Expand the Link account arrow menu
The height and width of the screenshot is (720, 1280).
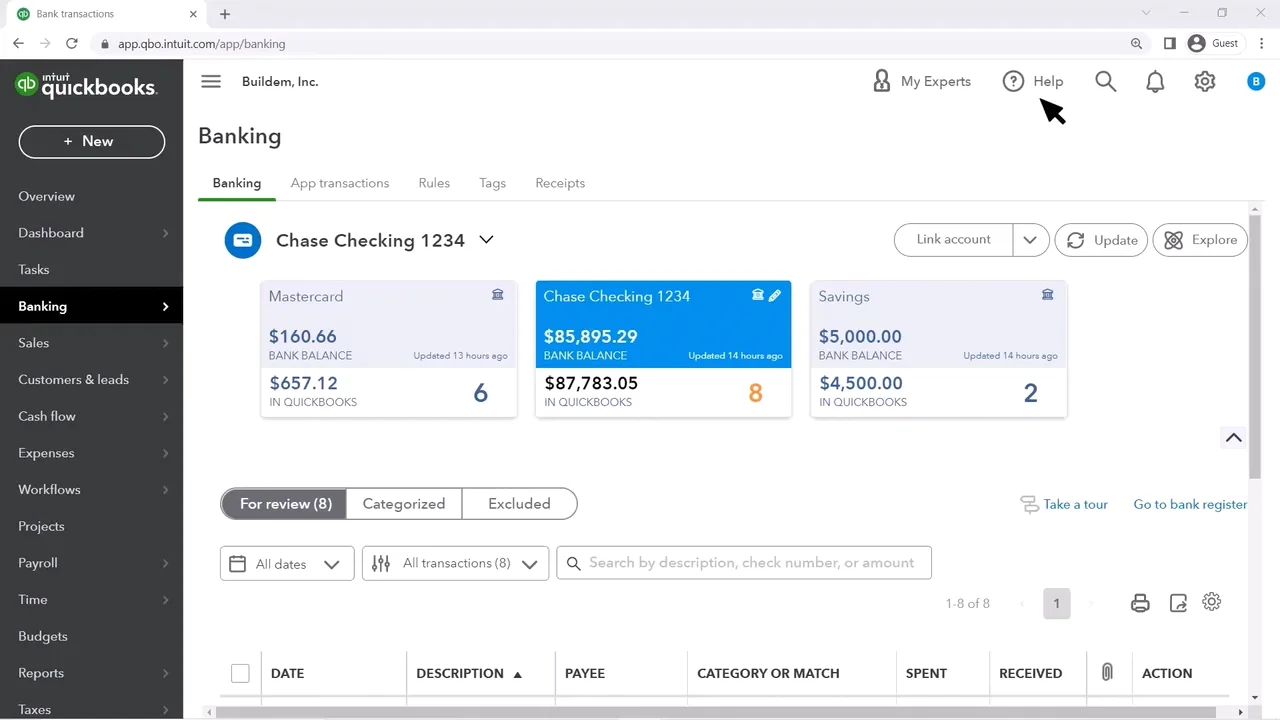click(x=1030, y=240)
